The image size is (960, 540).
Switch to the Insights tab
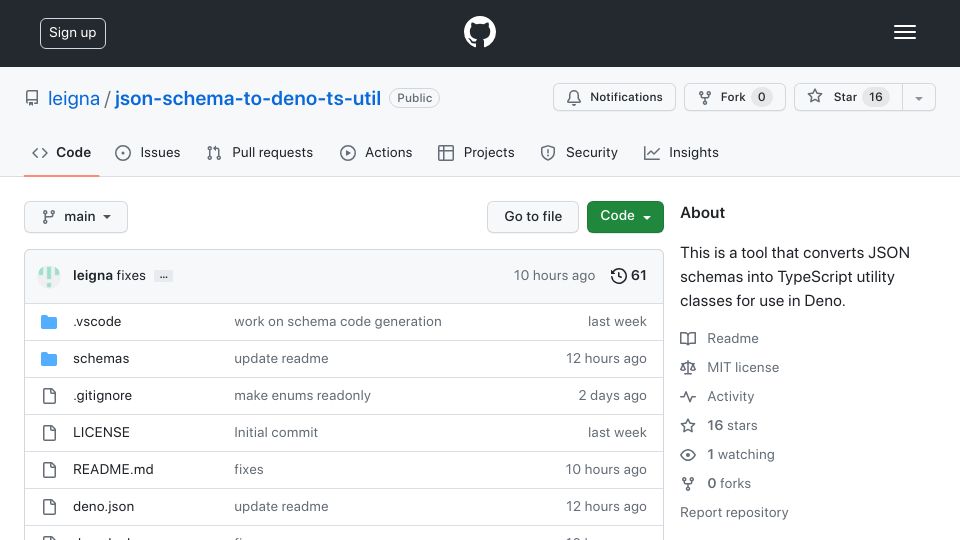click(x=681, y=152)
